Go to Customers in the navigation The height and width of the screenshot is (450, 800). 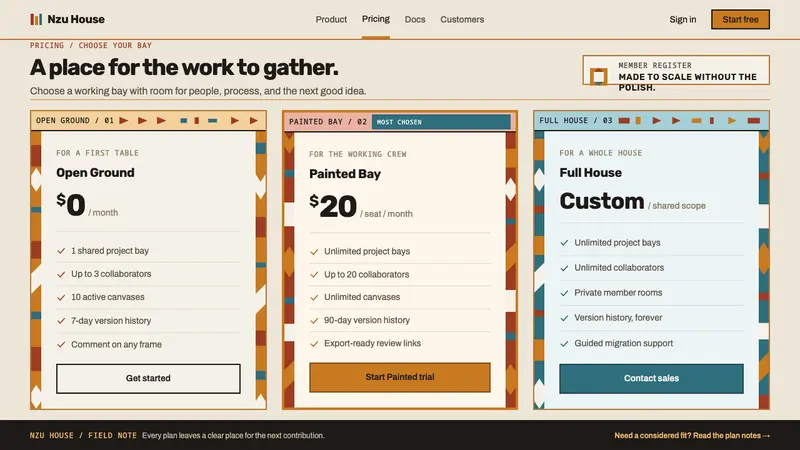click(462, 19)
